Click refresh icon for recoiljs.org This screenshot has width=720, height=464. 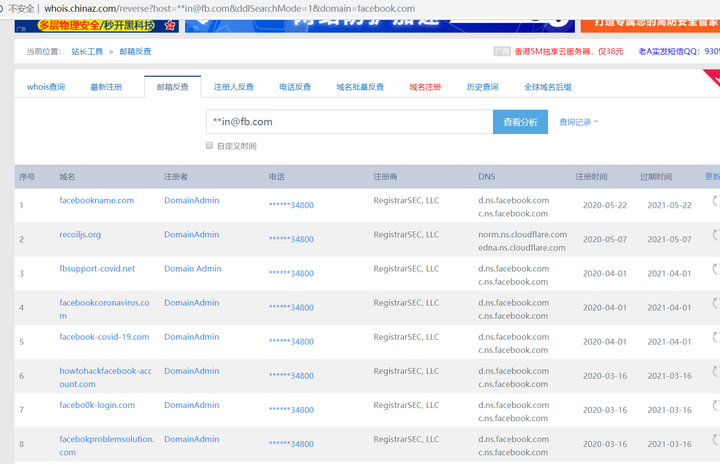(716, 235)
